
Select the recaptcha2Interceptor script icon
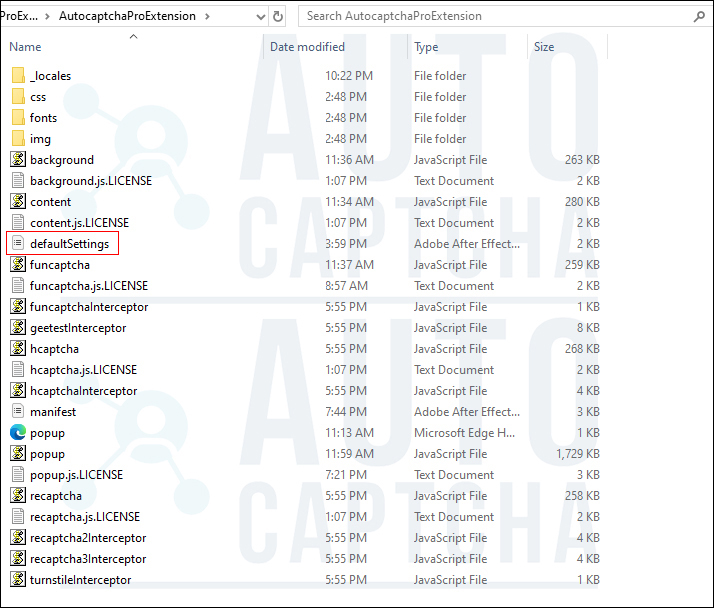point(18,537)
